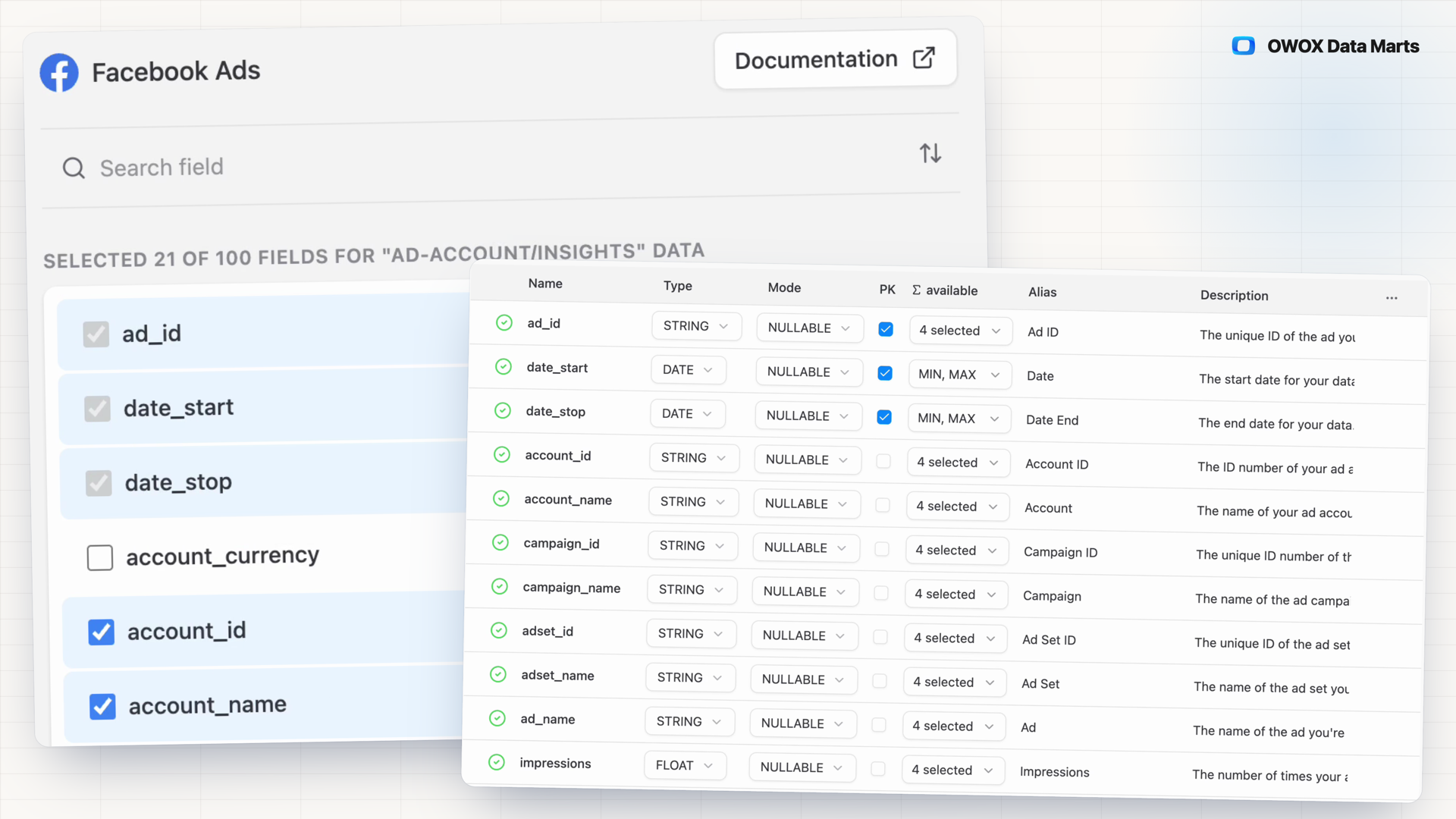Open Mode NULLABLE dropdown for account_id row
1456x819 pixels.
[808, 460]
